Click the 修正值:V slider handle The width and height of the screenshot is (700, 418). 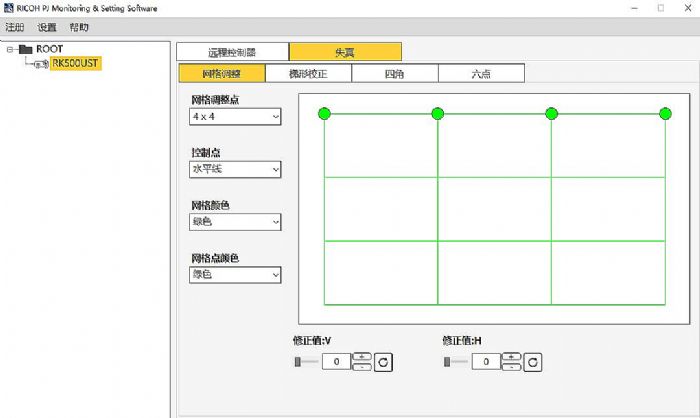[x=299, y=361]
